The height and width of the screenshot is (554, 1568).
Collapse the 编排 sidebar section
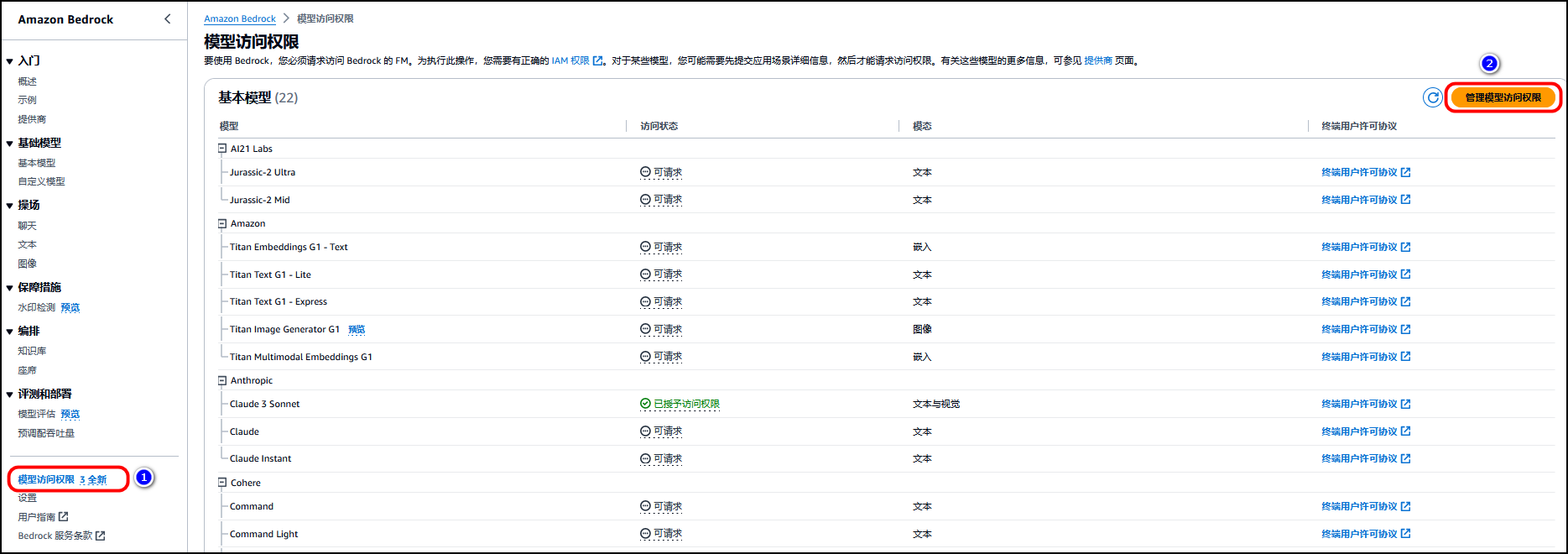pyautogui.click(x=9, y=332)
